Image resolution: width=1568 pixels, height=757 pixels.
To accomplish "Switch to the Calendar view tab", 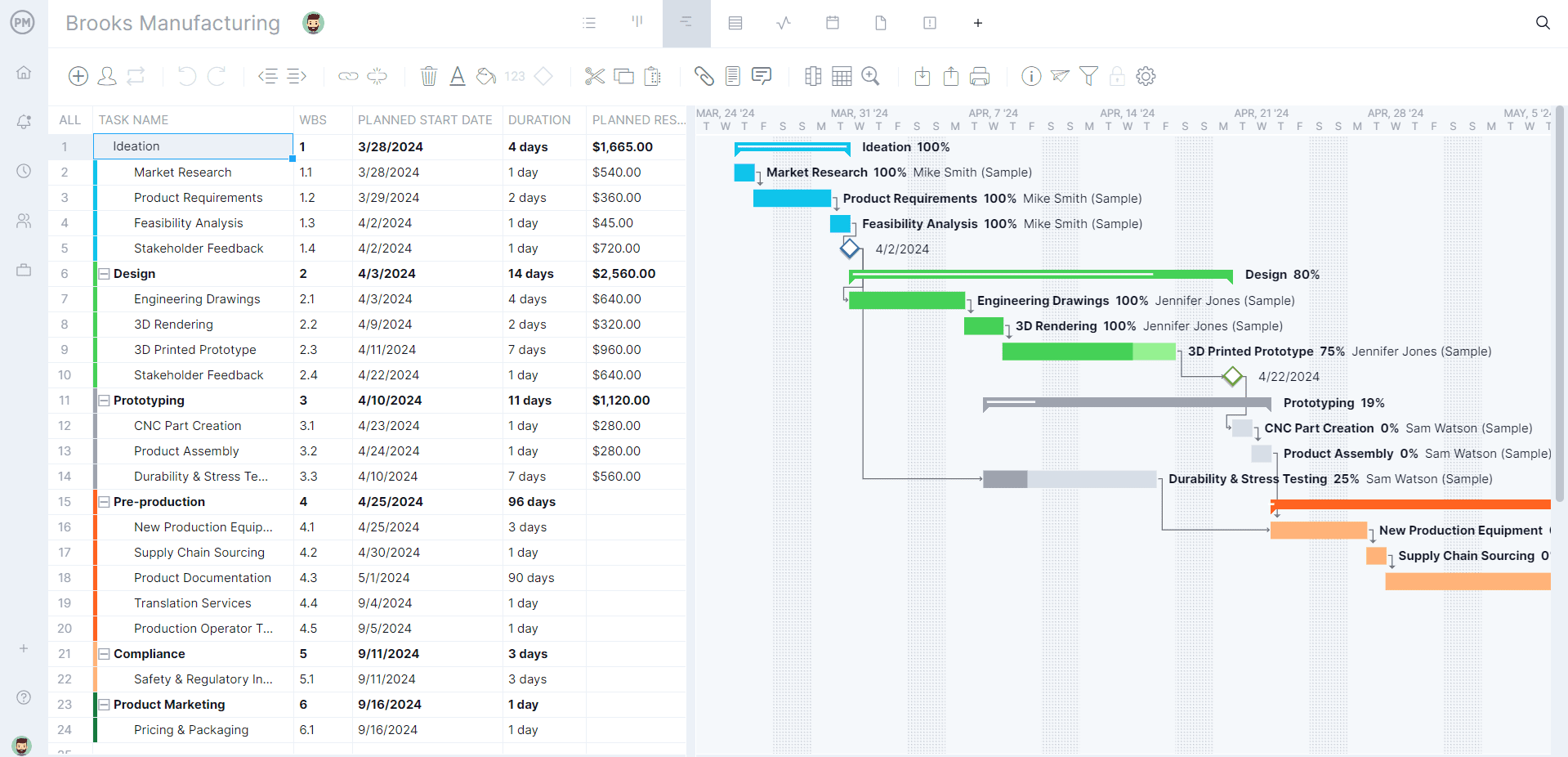I will 832,23.
